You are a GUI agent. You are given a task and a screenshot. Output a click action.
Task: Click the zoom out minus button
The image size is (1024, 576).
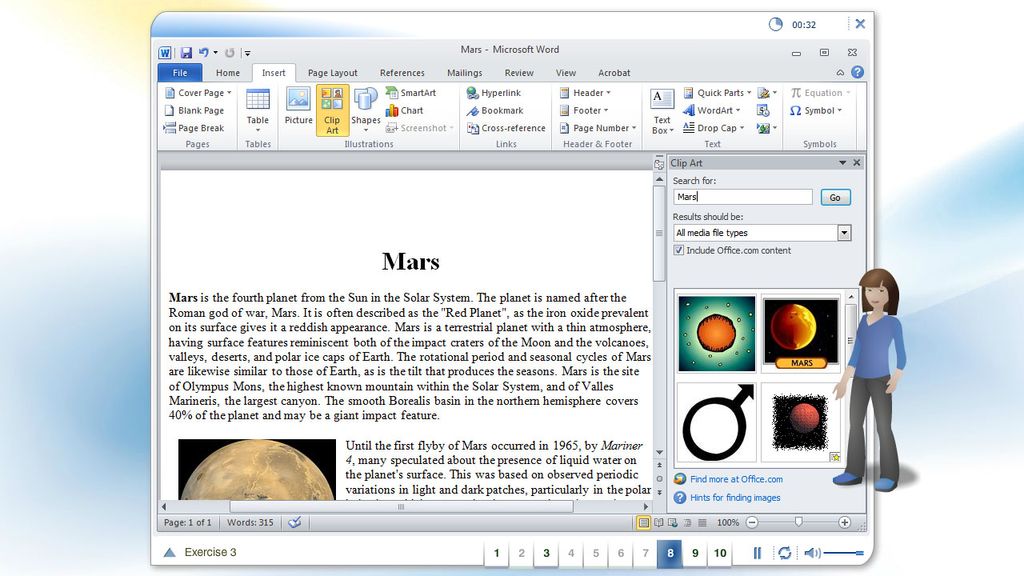point(752,522)
